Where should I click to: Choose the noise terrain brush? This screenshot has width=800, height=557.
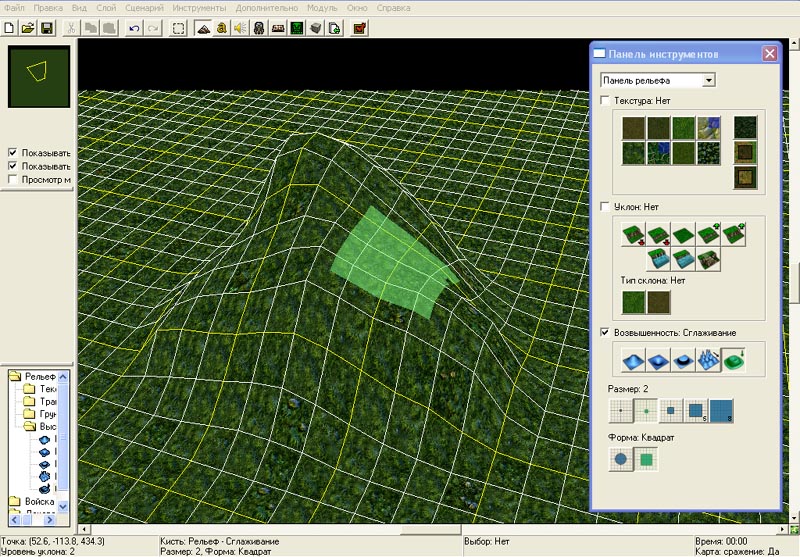pos(707,360)
